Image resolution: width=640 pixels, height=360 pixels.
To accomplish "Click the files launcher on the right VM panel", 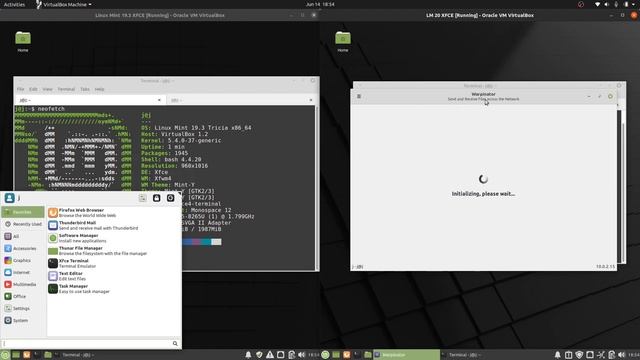I will click(368, 355).
